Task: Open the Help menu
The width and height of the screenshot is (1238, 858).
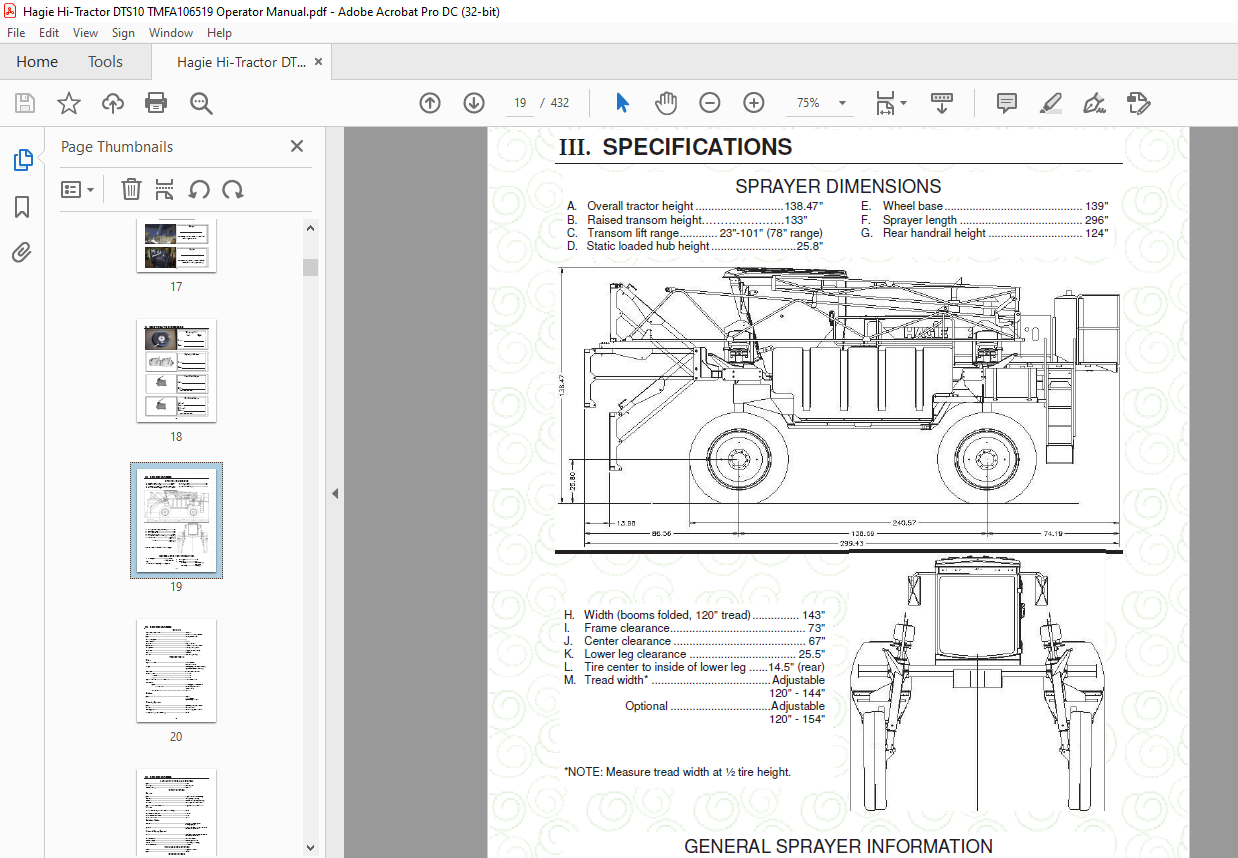Action: pos(219,33)
